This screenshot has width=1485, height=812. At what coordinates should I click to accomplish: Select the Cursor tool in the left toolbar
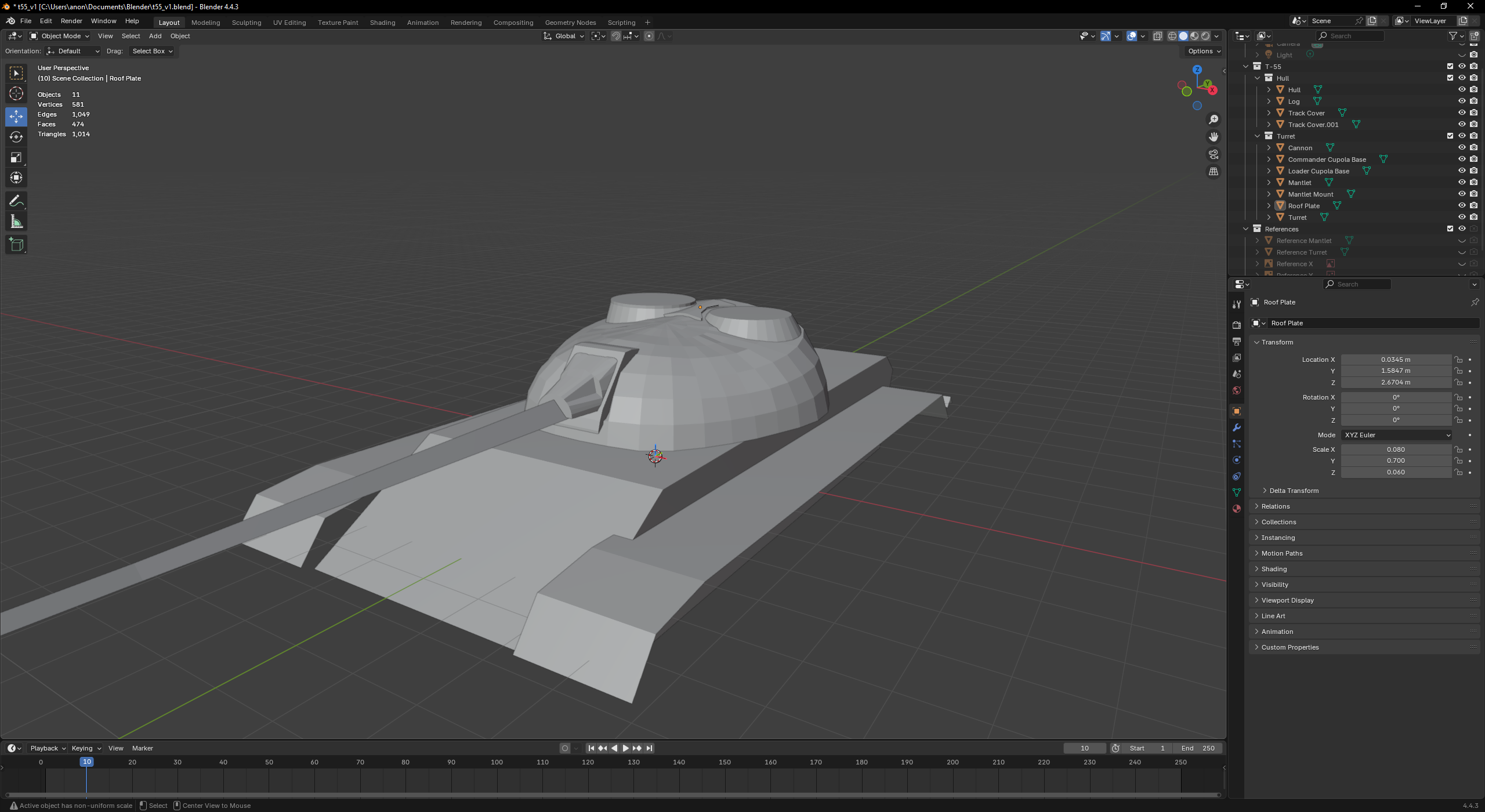tap(16, 93)
